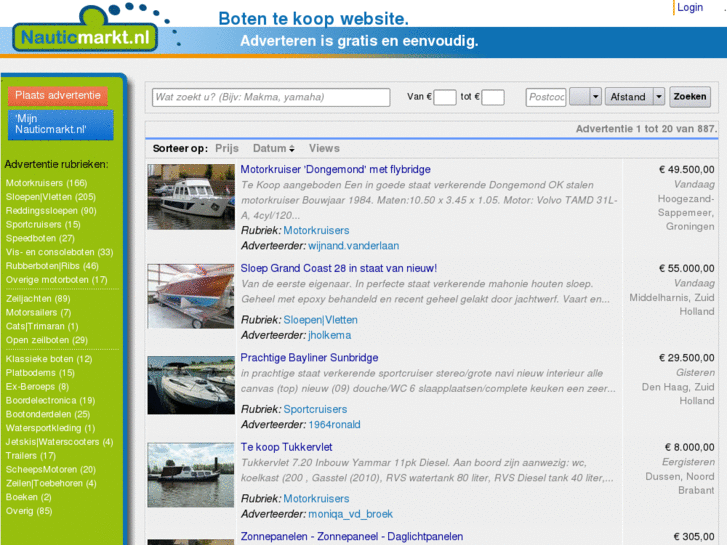Open the Tukkervlet listing thumbnail
Viewport: 727px width, 545px height.
click(x=190, y=474)
